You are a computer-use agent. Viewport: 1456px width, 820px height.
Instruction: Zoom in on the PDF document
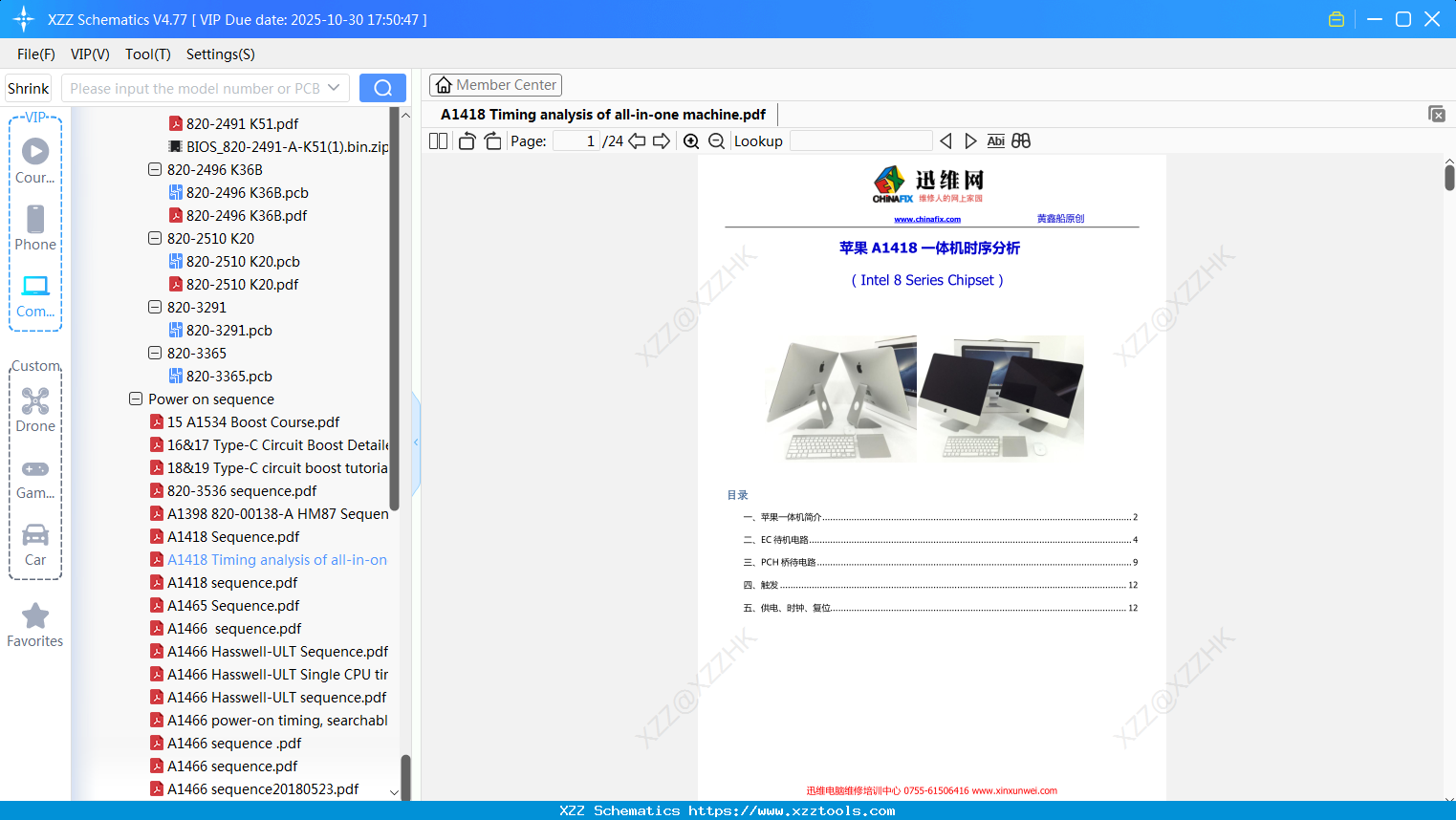(691, 141)
